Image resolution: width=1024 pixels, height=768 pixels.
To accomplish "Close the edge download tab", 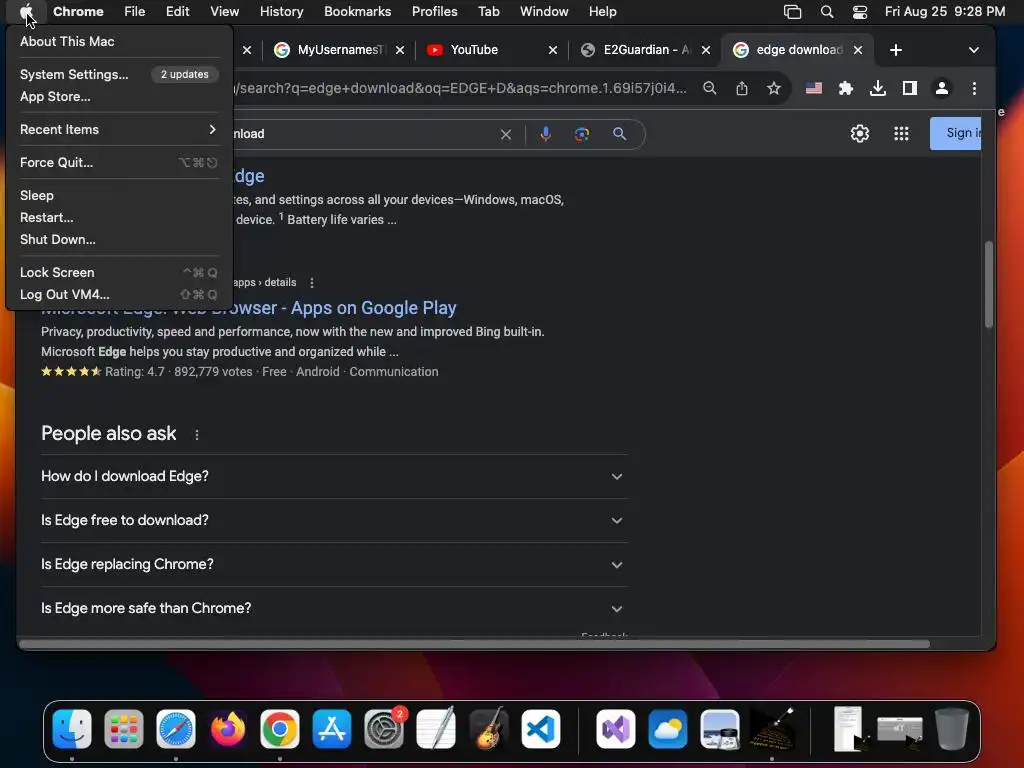I will (x=858, y=50).
